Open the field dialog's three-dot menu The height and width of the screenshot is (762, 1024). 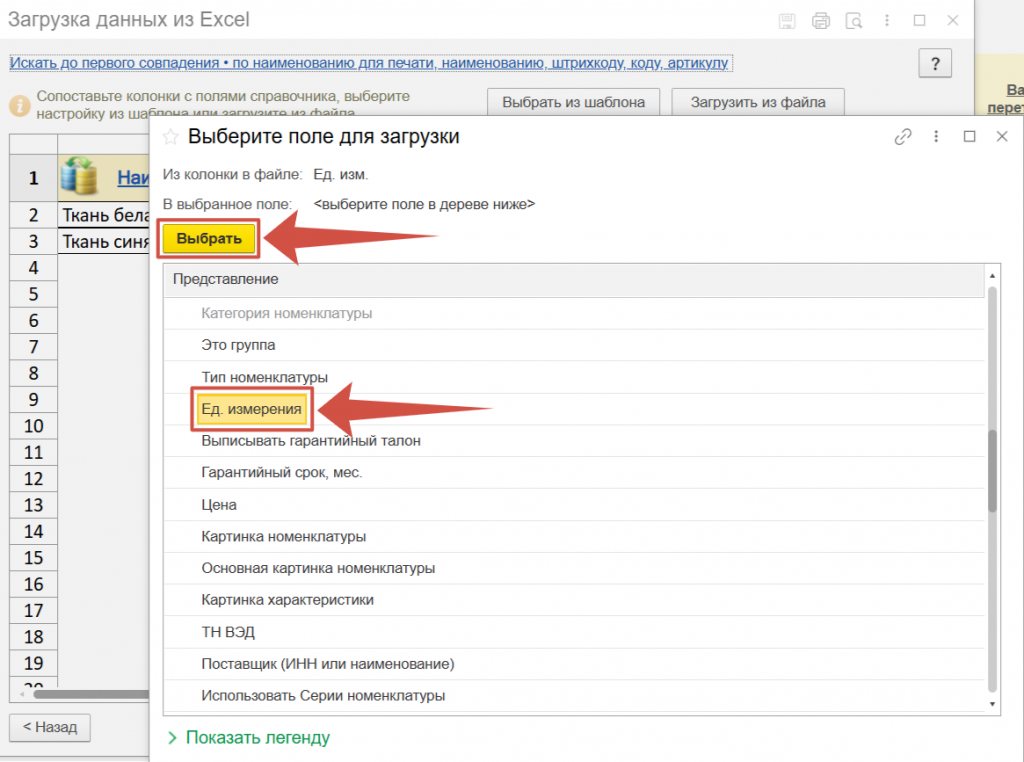coord(936,137)
